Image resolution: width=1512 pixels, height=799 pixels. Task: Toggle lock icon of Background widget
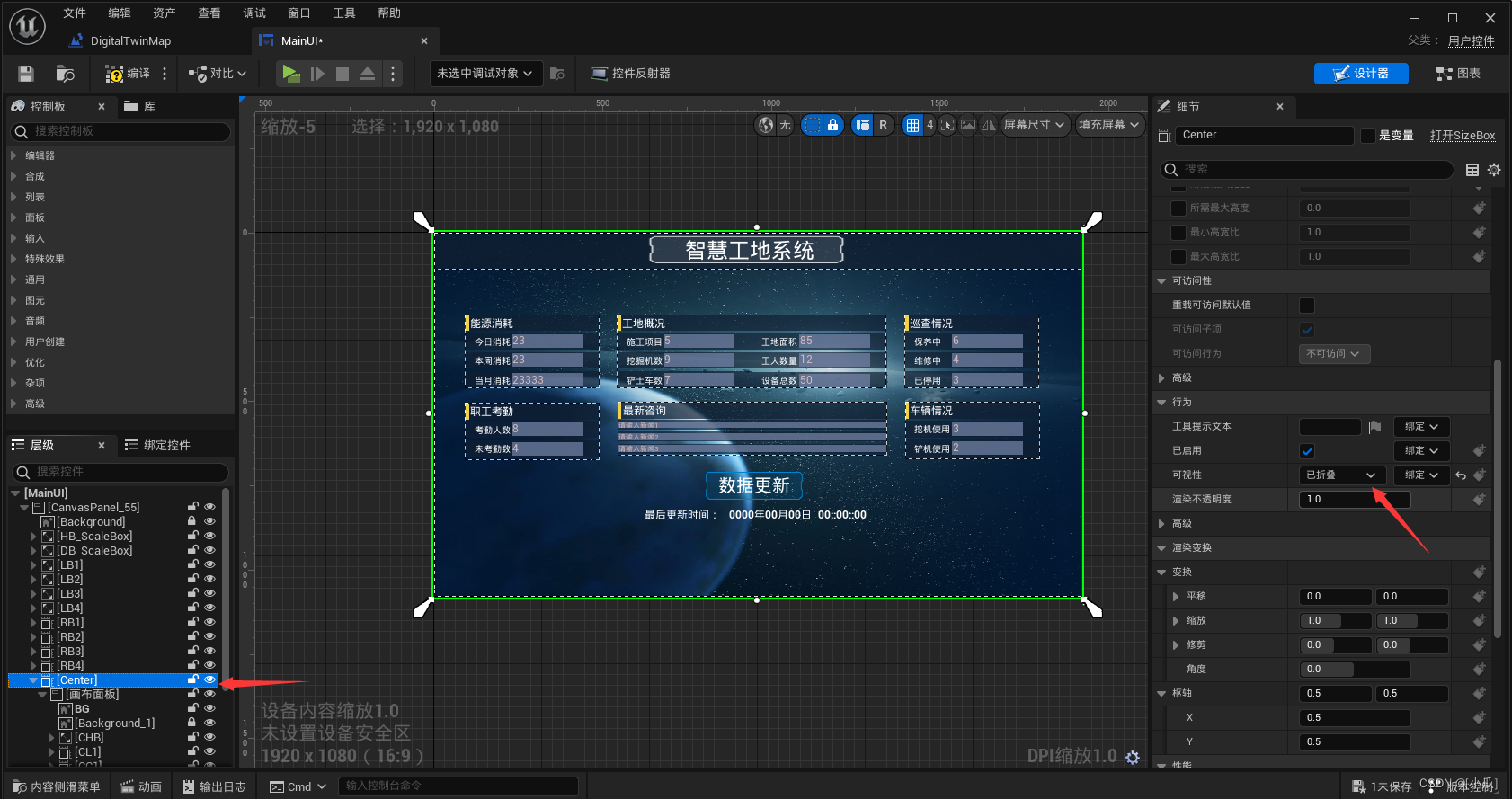coord(191,522)
